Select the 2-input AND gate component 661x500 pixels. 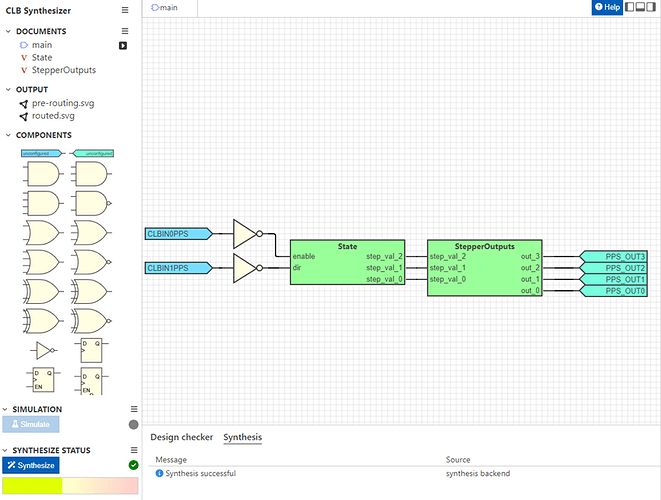point(42,174)
